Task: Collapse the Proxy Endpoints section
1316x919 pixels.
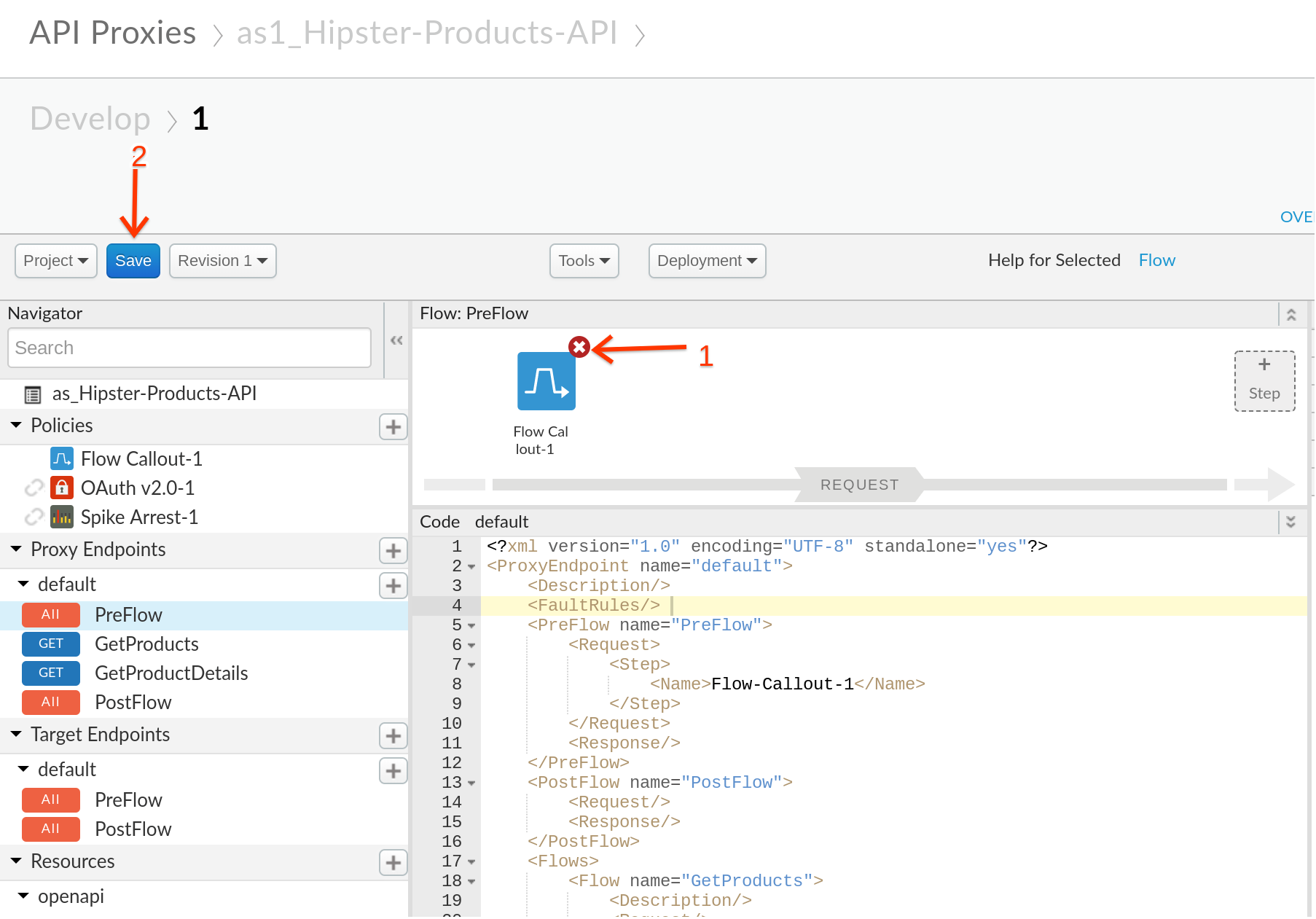Action: coord(16,549)
